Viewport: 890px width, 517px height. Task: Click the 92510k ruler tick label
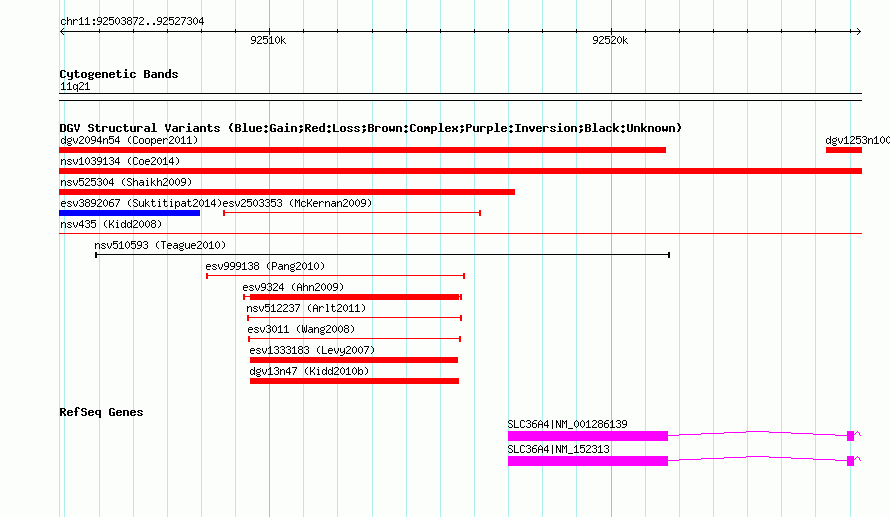268,40
